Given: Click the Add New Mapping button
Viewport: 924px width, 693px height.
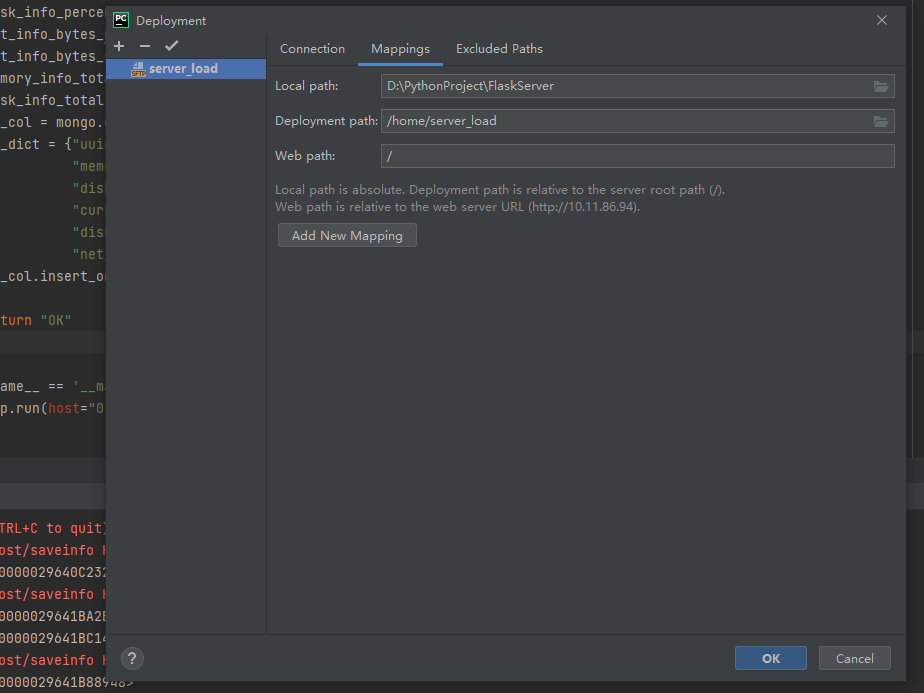Looking at the screenshot, I should (x=347, y=235).
